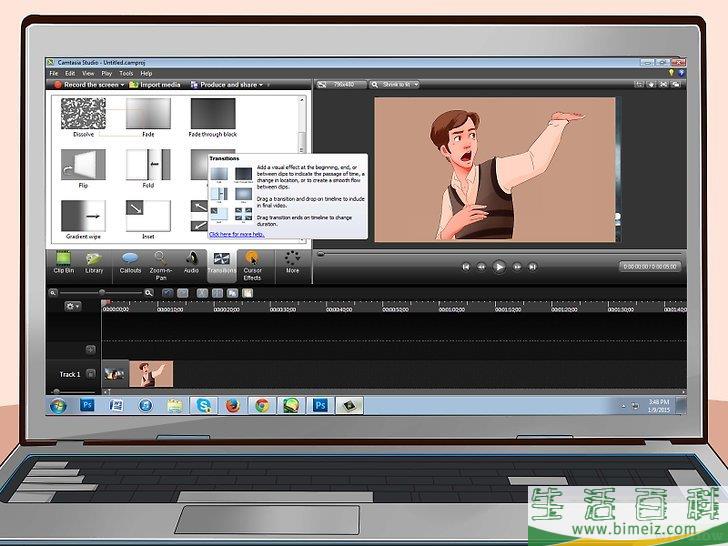Click the tips lightbulb icon

click(x=671, y=73)
